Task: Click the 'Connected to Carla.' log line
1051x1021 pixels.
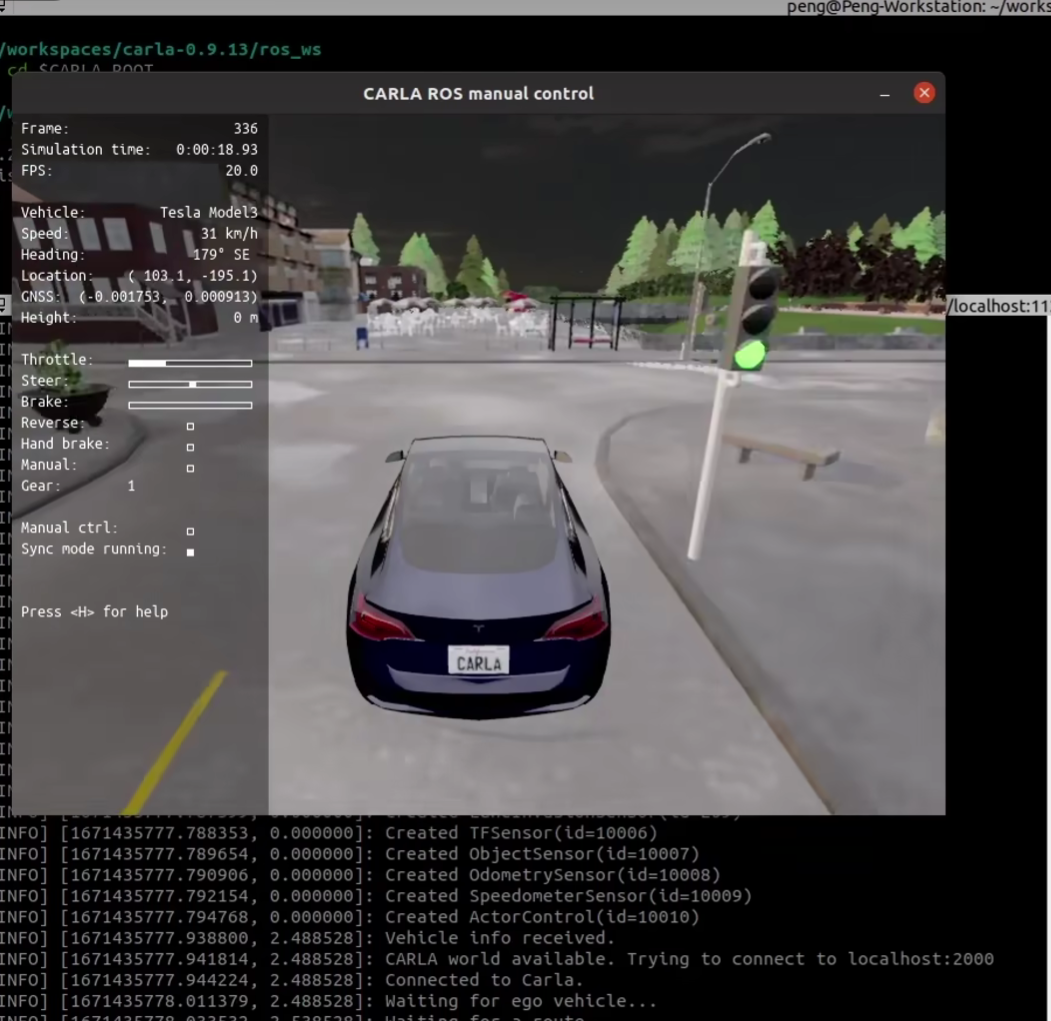Action: 292,980
